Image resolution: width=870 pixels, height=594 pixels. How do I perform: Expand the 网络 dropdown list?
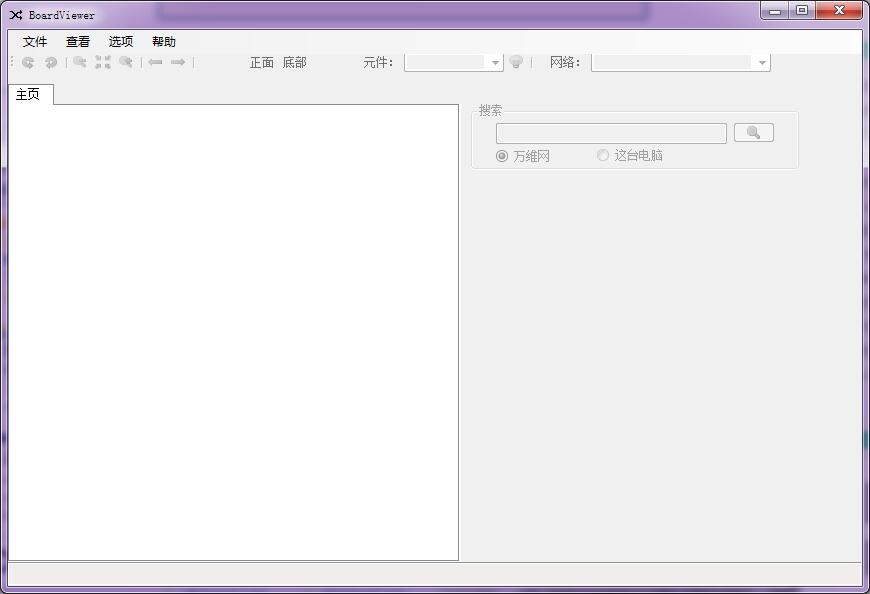point(762,63)
